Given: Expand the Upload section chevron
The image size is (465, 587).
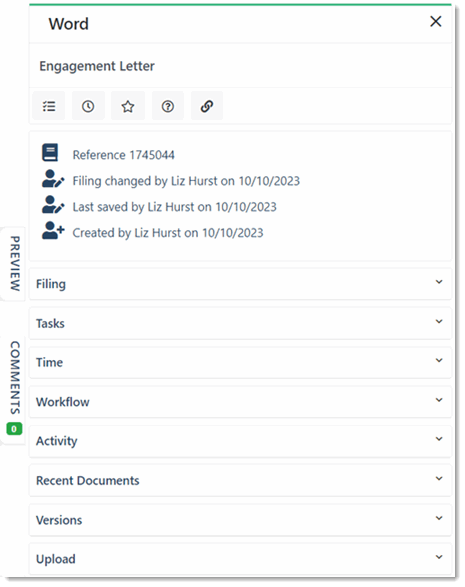Looking at the screenshot, I should pyautogui.click(x=439, y=557).
